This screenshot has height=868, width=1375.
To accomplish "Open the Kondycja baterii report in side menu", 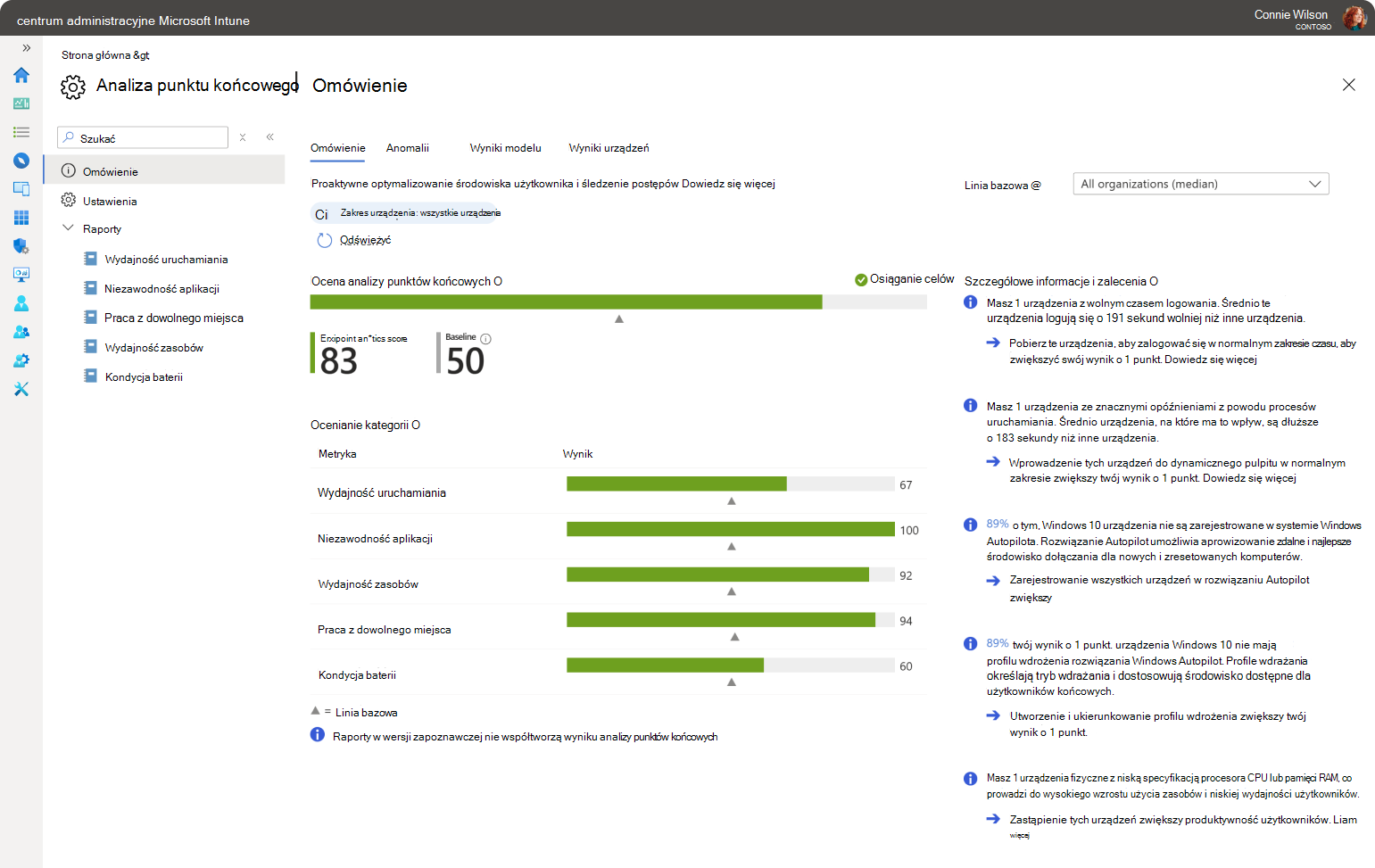I will tap(144, 377).
